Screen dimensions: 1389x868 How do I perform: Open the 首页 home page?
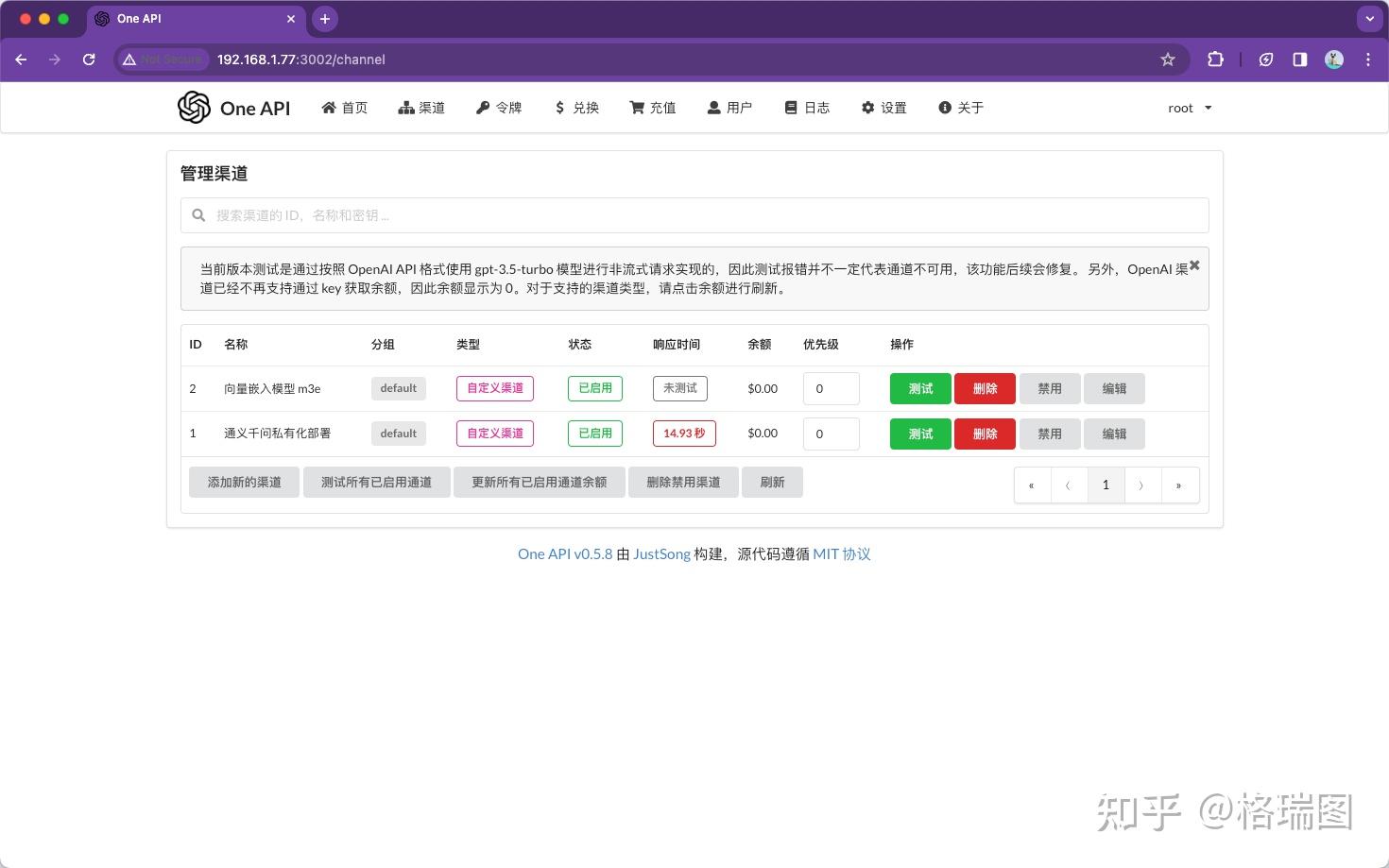tap(344, 108)
